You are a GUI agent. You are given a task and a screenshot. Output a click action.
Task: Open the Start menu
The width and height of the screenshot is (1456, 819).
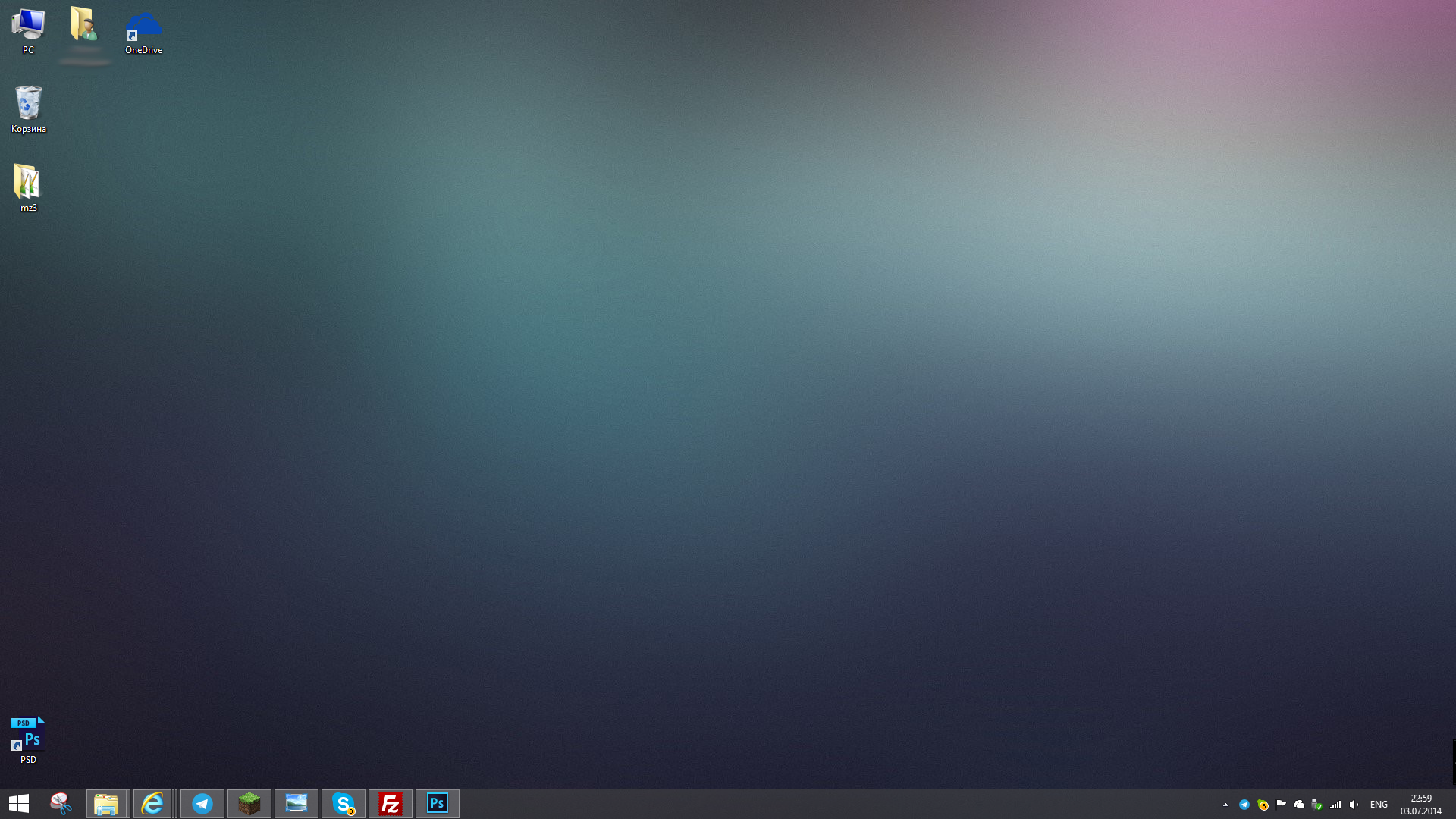coord(19,804)
